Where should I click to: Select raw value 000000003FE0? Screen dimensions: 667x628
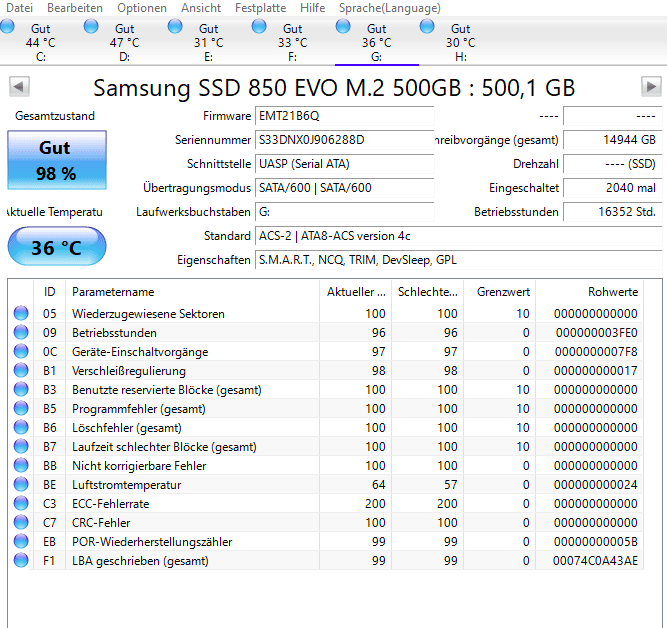(x=596, y=333)
